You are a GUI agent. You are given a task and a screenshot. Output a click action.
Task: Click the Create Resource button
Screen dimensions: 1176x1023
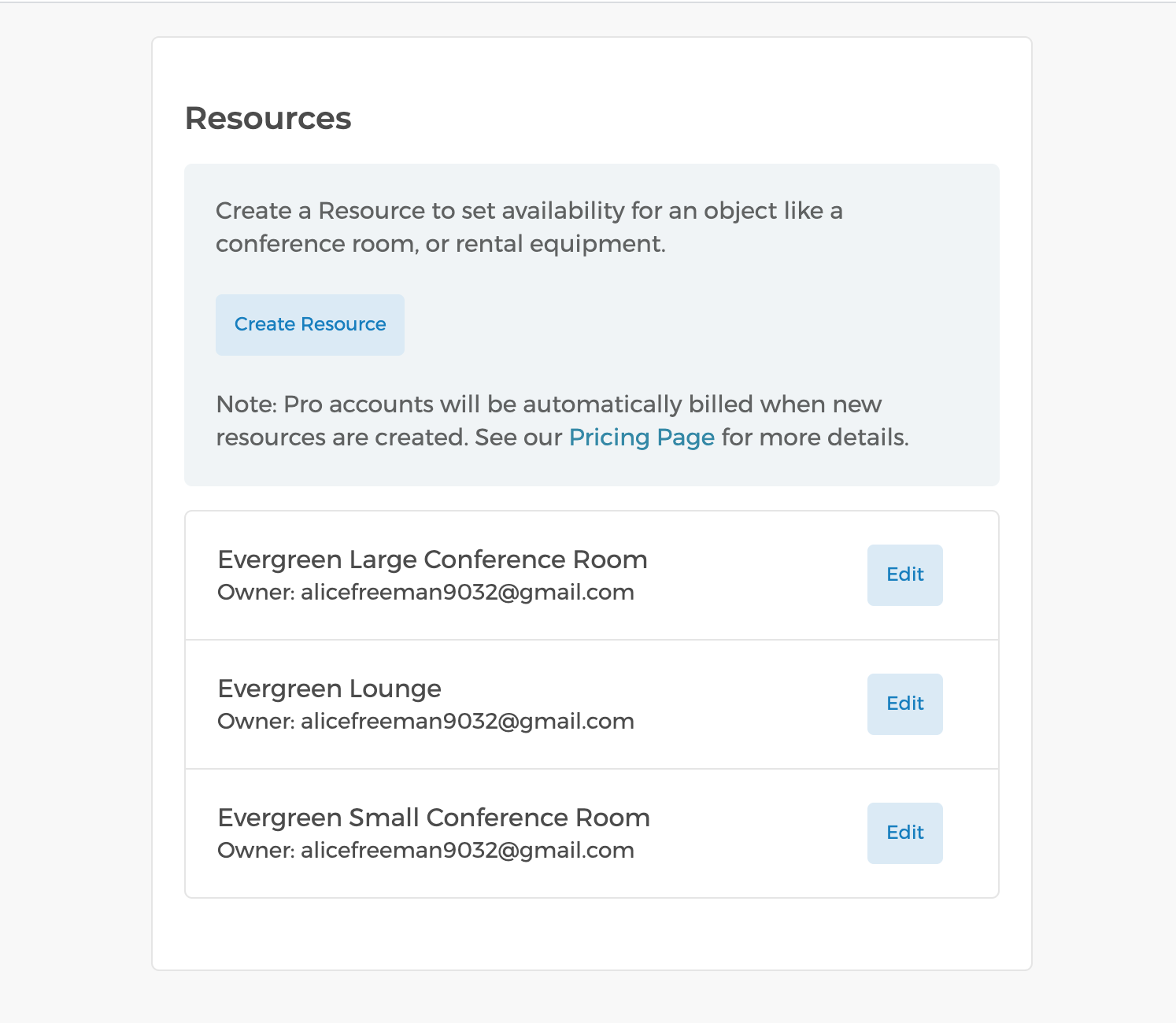(310, 325)
